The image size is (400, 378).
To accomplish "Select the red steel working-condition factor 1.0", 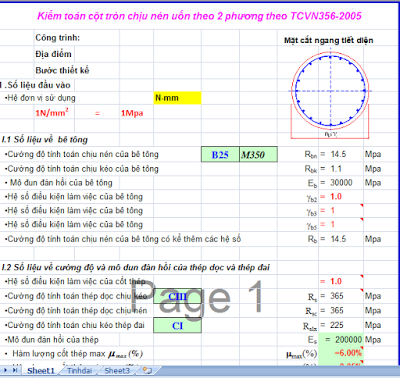I will pyautogui.click(x=336, y=282).
